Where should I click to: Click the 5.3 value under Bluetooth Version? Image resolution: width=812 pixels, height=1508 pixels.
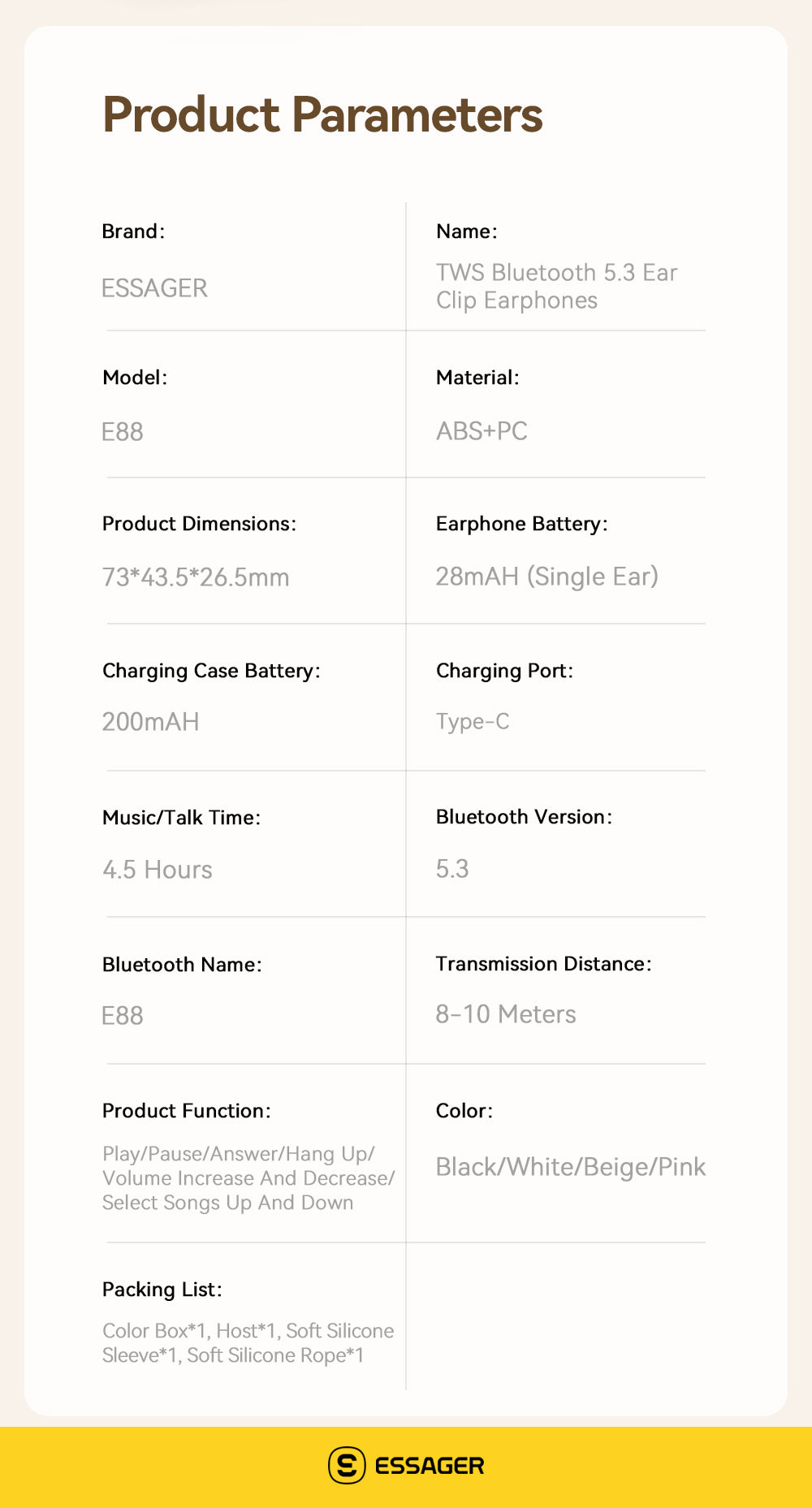click(452, 869)
